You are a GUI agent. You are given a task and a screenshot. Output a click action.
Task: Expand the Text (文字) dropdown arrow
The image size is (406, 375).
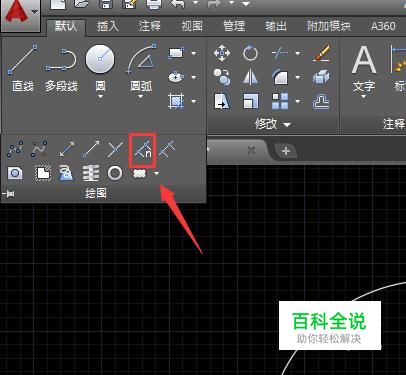click(363, 96)
